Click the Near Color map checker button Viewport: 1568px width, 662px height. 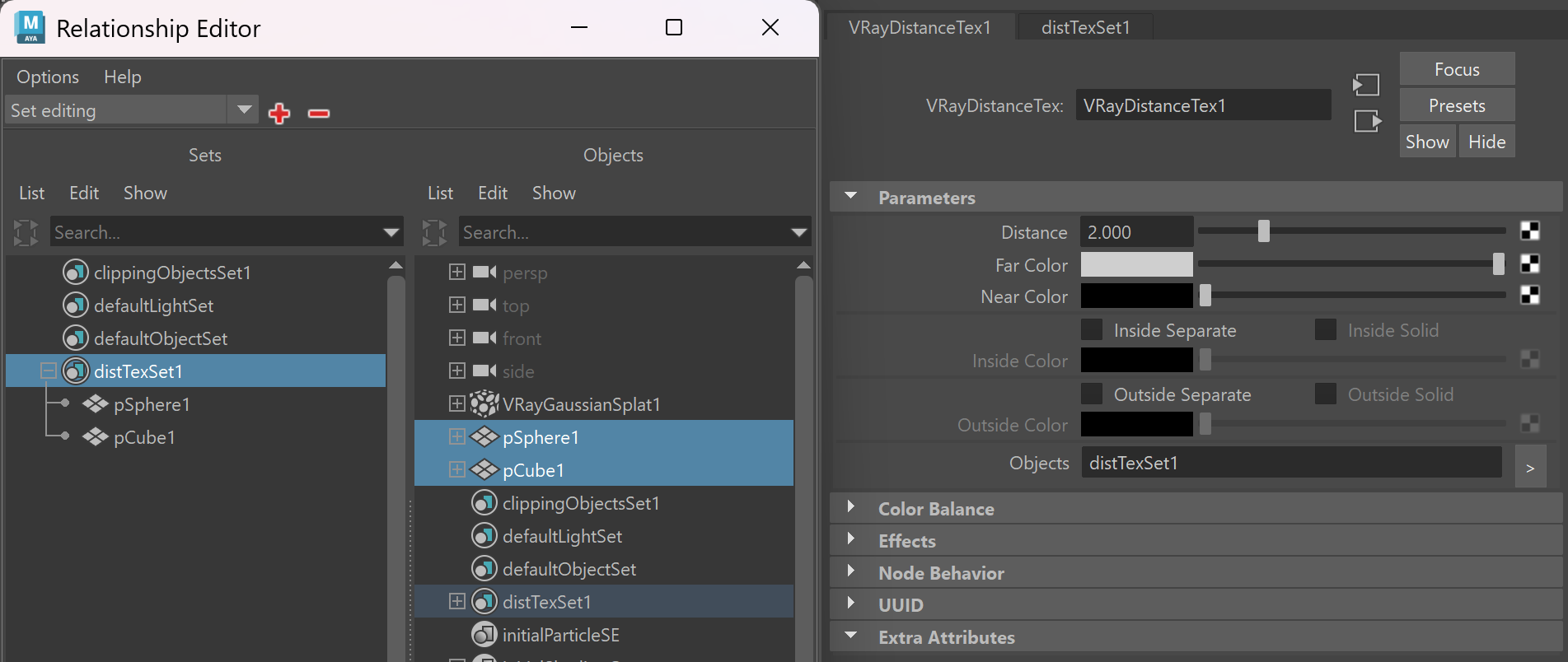[1530, 295]
